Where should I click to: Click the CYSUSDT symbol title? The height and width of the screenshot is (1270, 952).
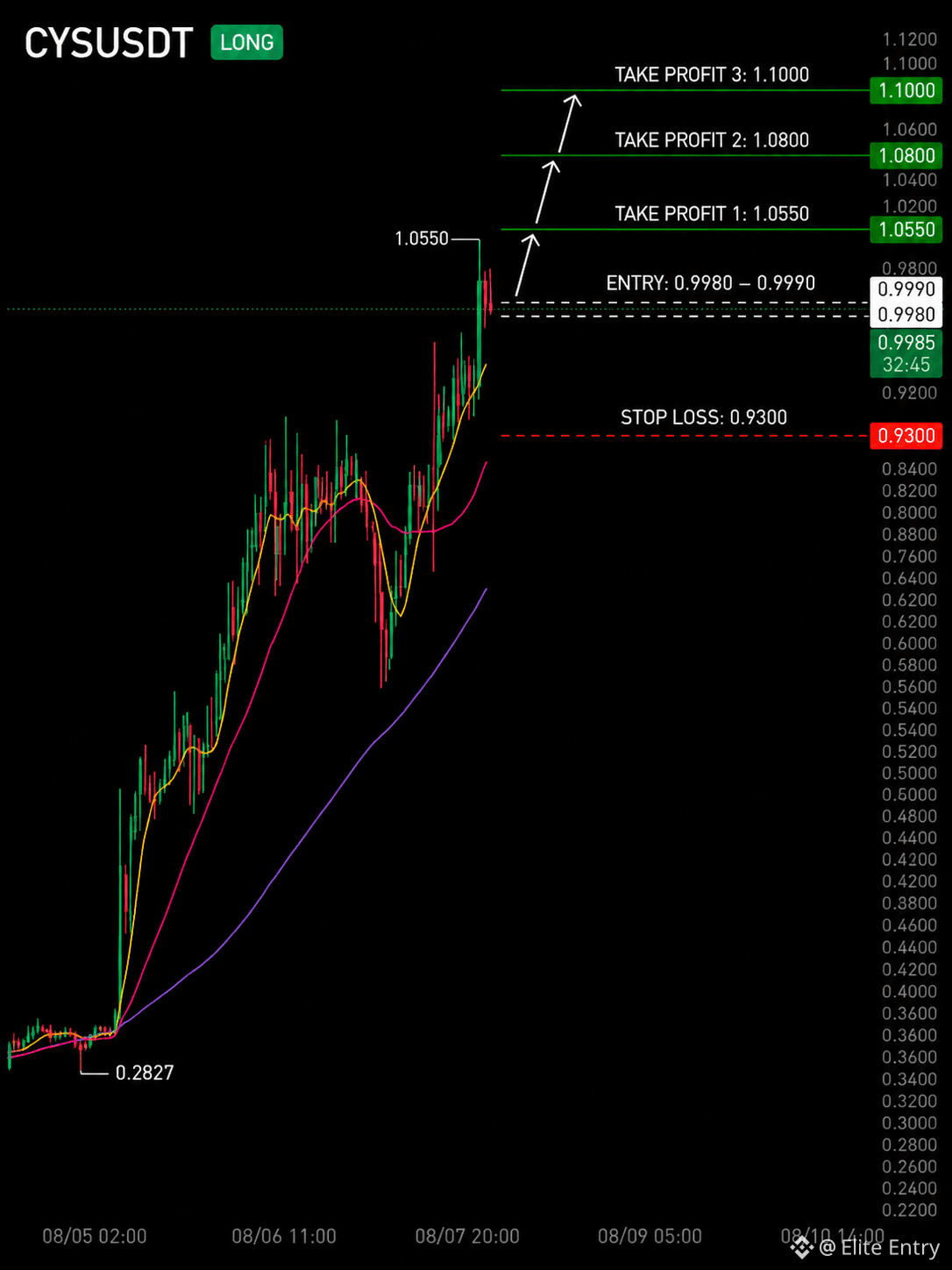[109, 44]
